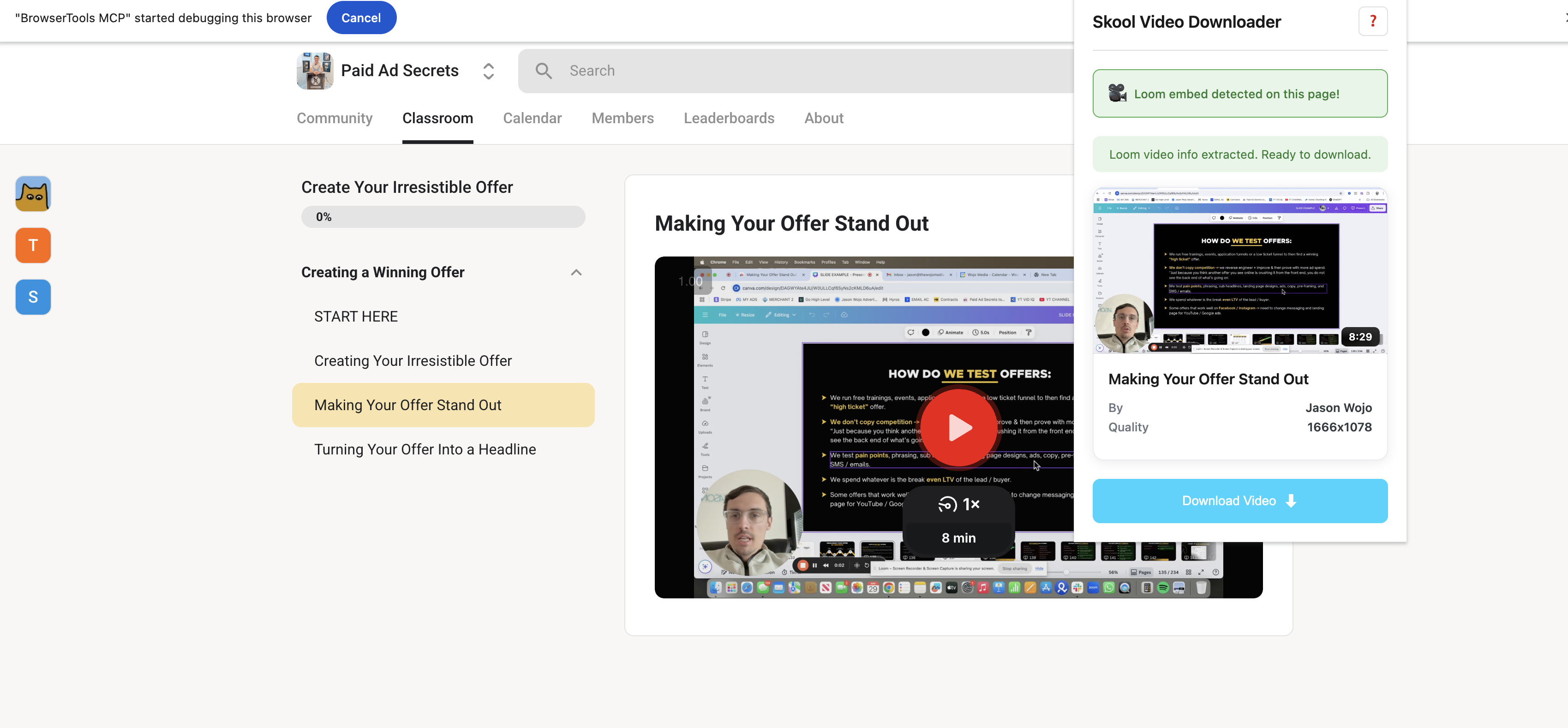
Task: Click the Paid Ad Secrets group logo
Action: click(x=315, y=71)
